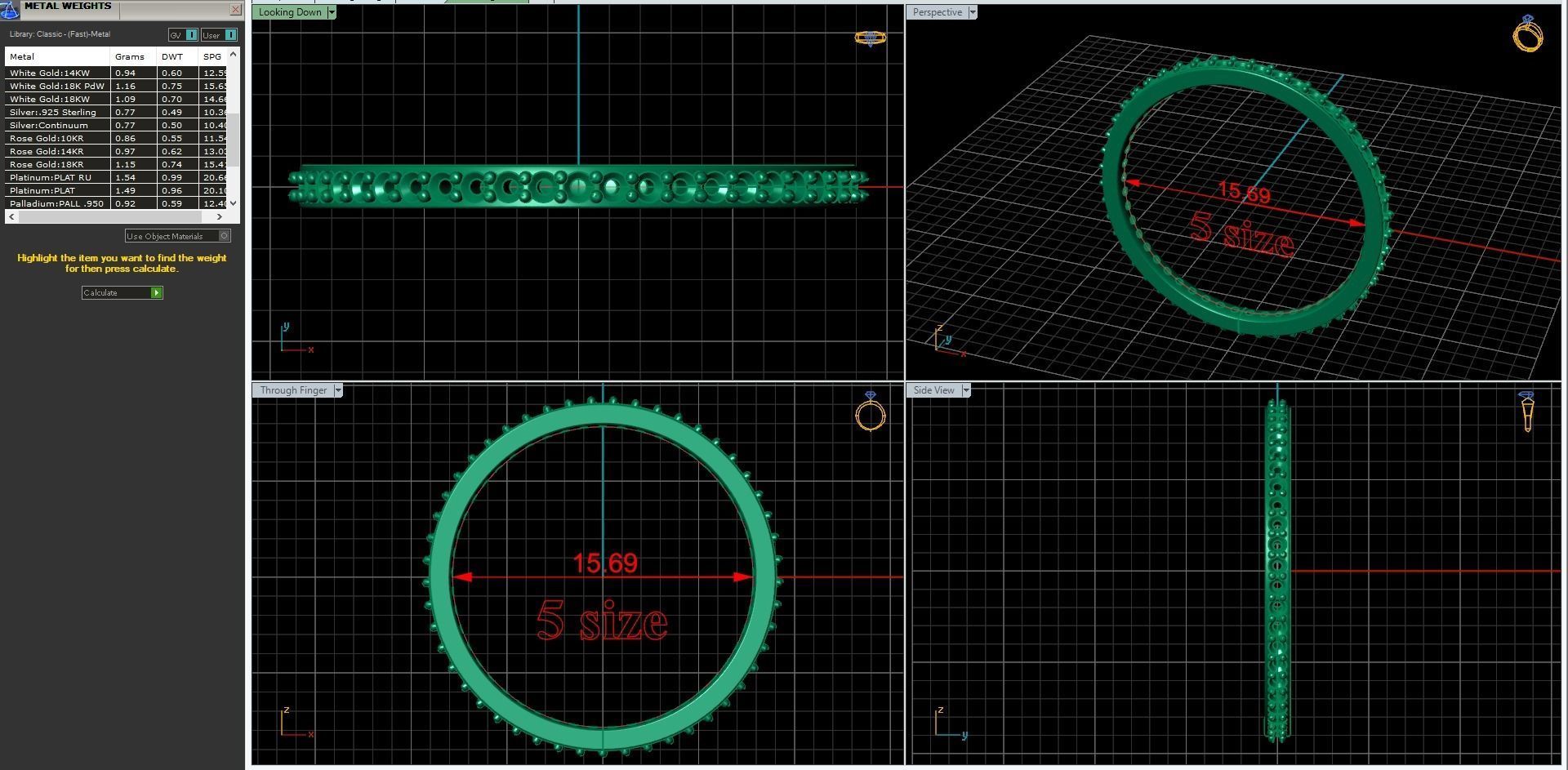
Task: Click the horizontal scrollbar thumb
Action: (x=110, y=217)
